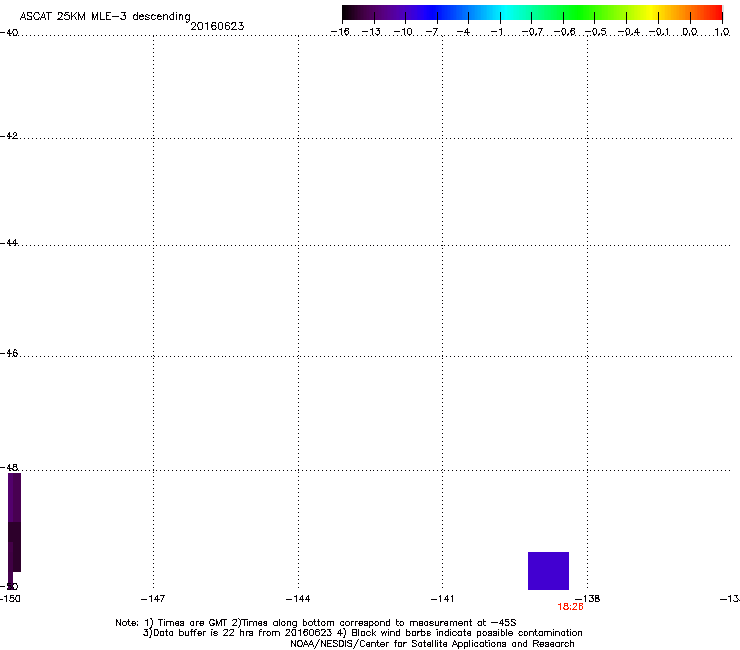Click the 1.0 colorbar label
The image size is (740, 650).
click(722, 32)
